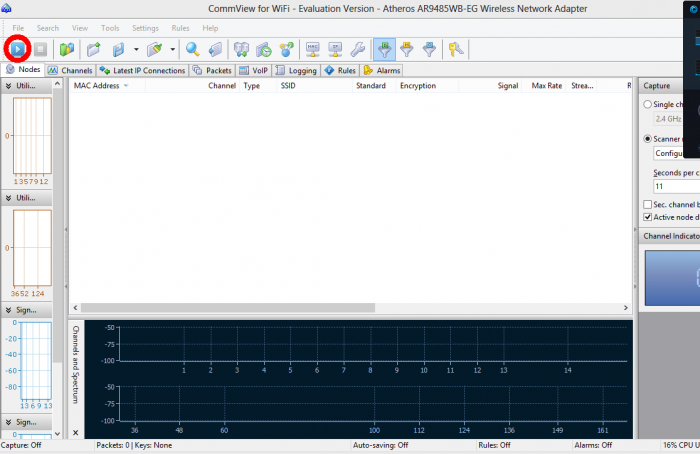Image resolution: width=700 pixels, height=454 pixels.
Task: Click the map/book icon beside Stop
Action: 67,48
